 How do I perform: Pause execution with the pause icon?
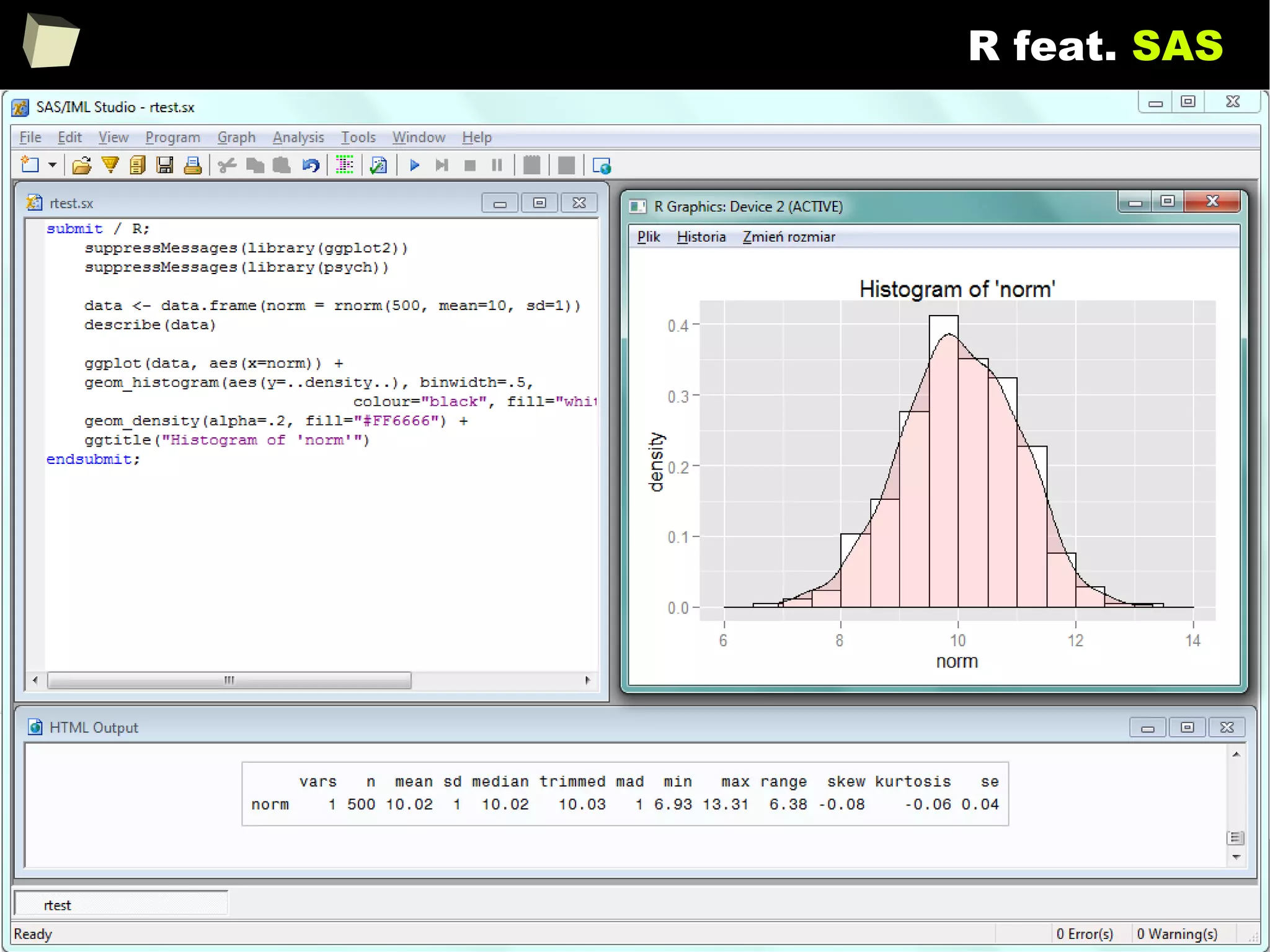click(497, 165)
